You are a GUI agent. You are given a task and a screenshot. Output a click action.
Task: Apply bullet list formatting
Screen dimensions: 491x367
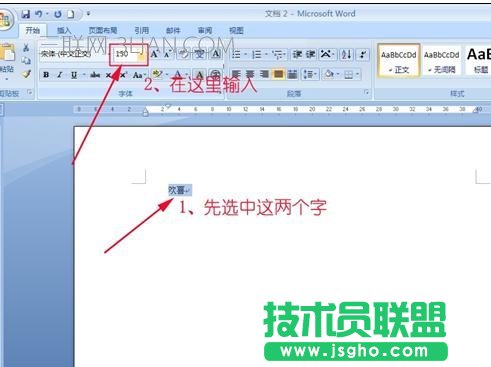coord(236,54)
